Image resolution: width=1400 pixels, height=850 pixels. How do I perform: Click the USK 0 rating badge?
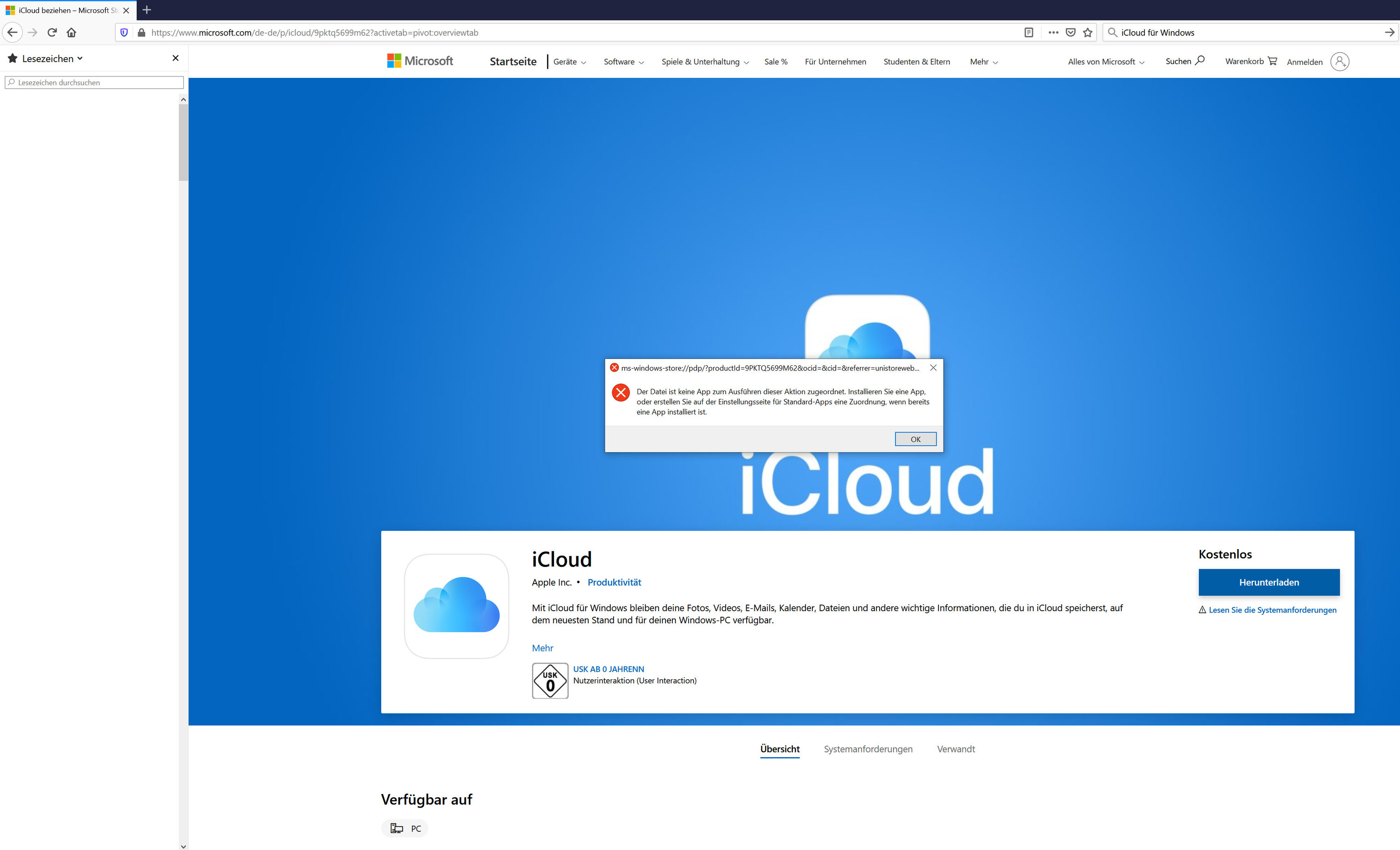point(550,680)
